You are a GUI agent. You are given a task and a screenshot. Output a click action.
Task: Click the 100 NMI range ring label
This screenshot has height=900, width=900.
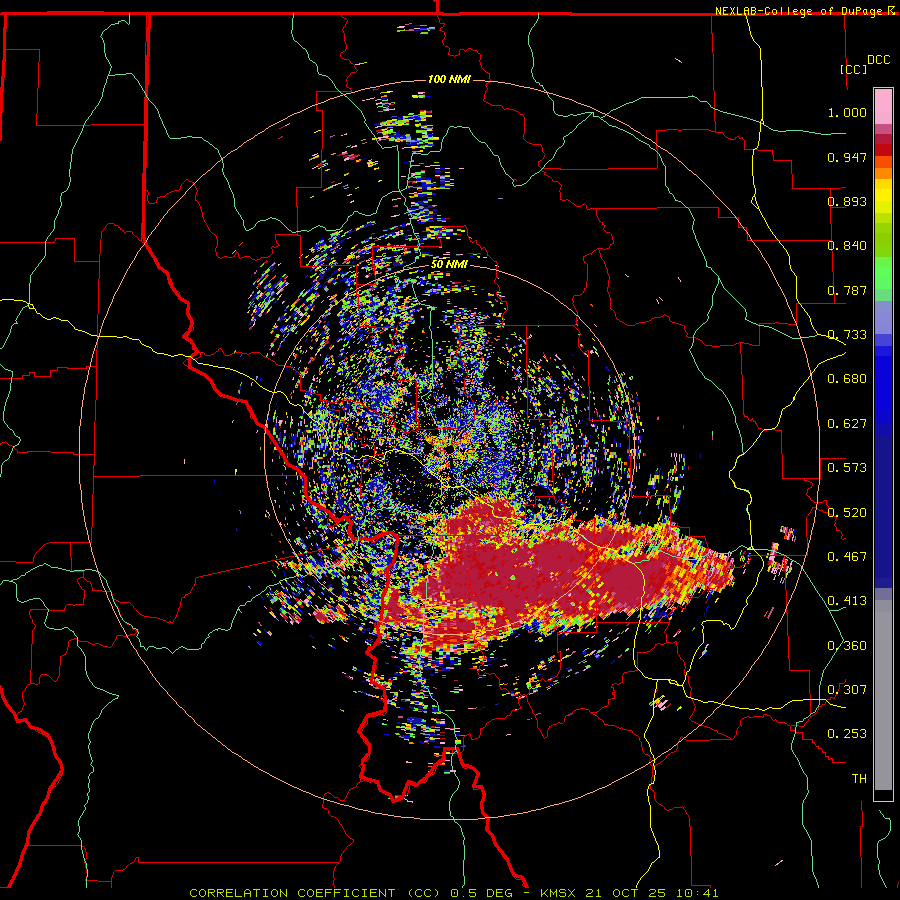(449, 79)
